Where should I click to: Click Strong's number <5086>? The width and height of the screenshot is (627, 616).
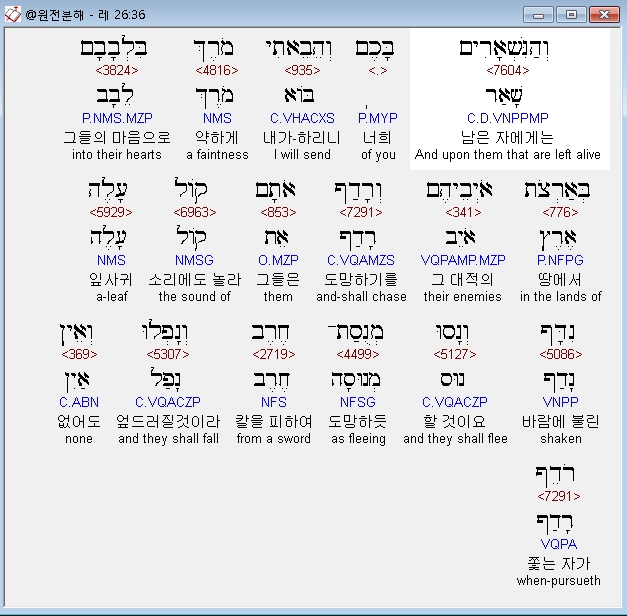point(560,354)
